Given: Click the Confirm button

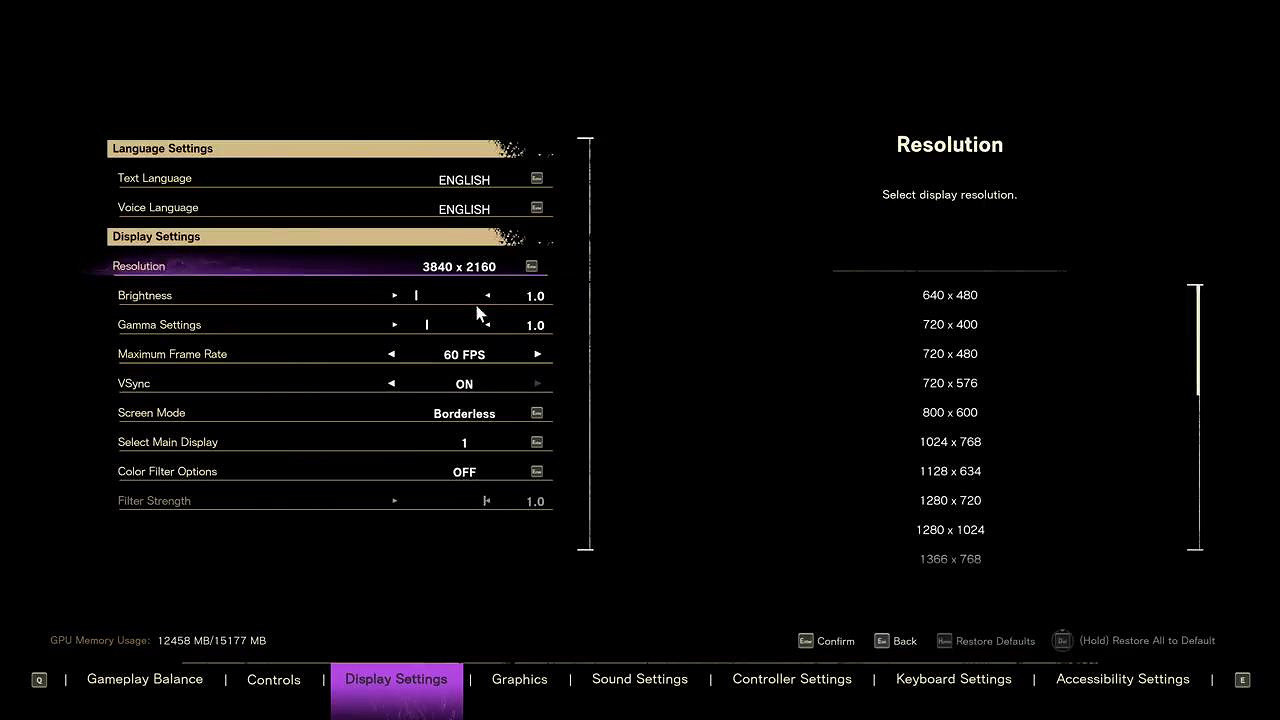Looking at the screenshot, I should coord(826,641).
